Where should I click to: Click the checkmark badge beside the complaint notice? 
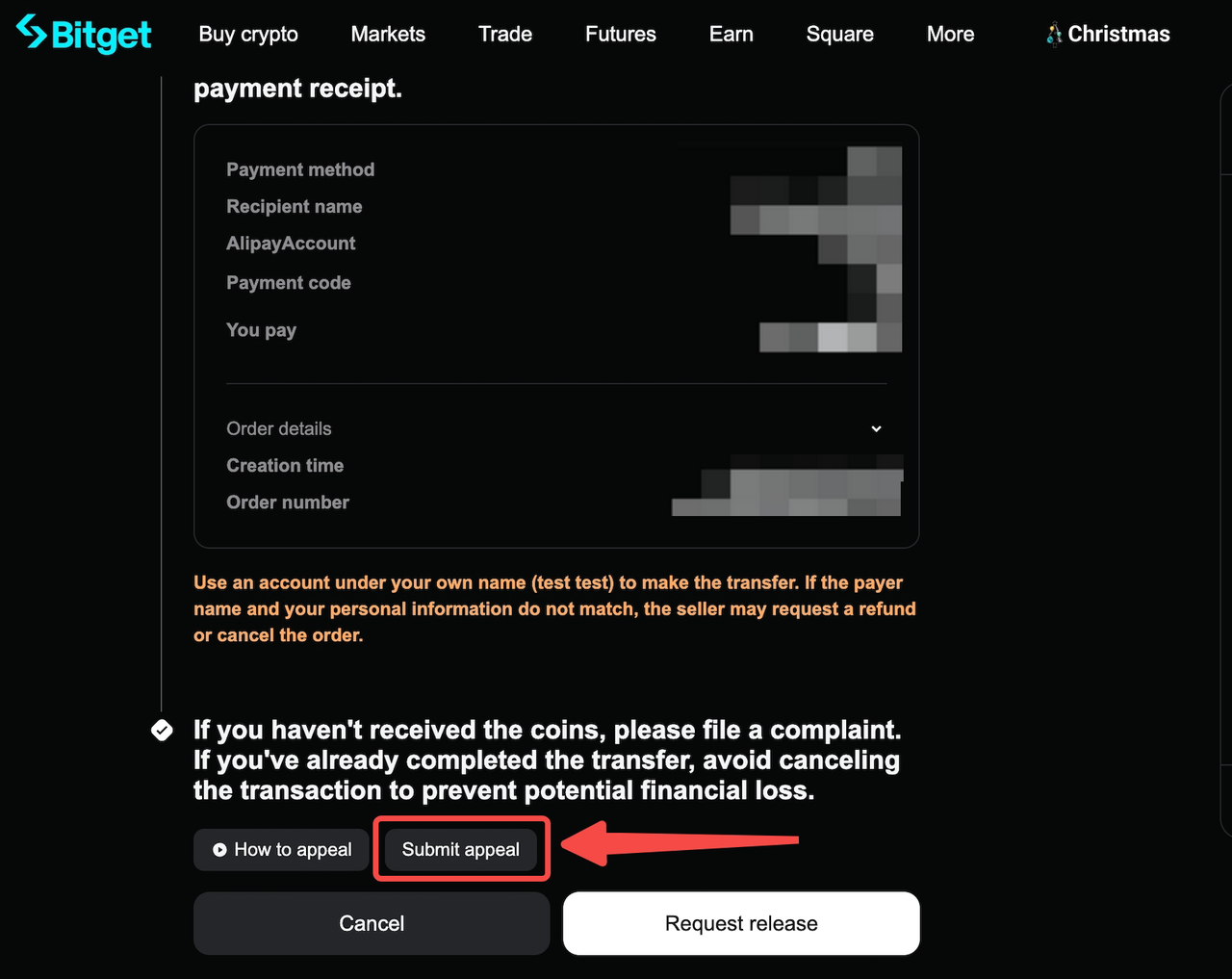pyautogui.click(x=162, y=731)
